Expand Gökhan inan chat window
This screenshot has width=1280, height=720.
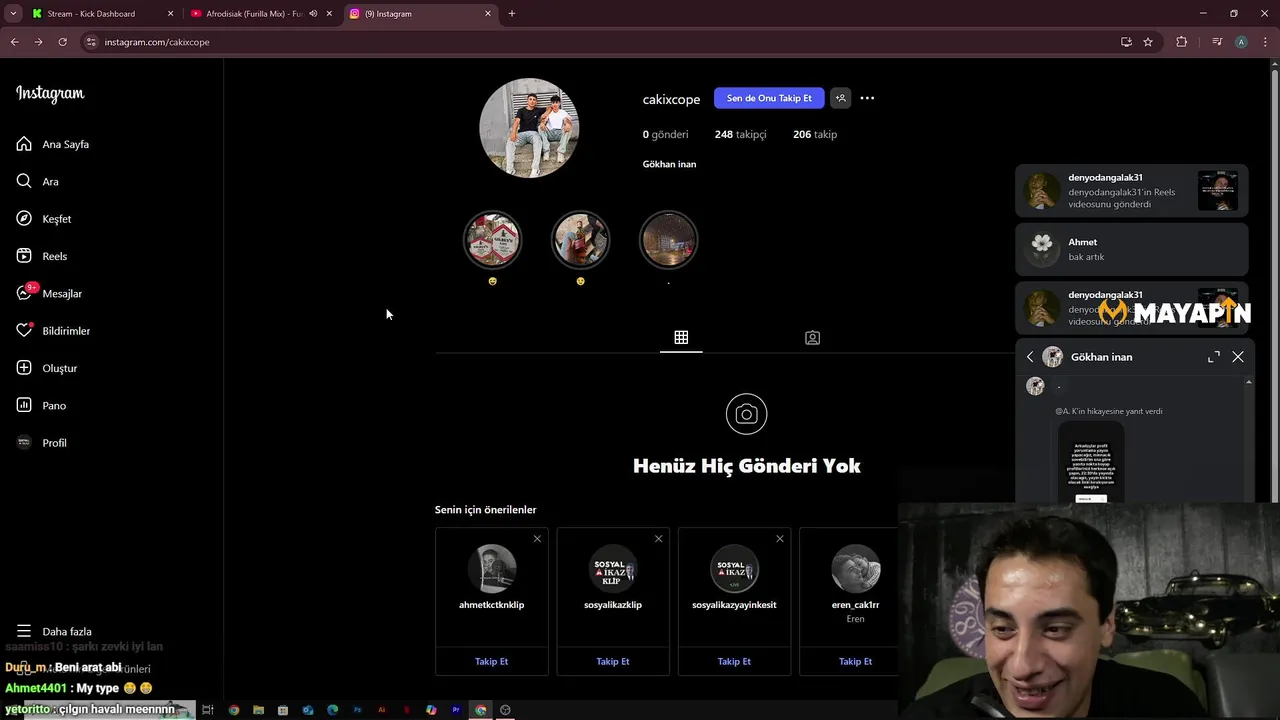tap(1213, 357)
